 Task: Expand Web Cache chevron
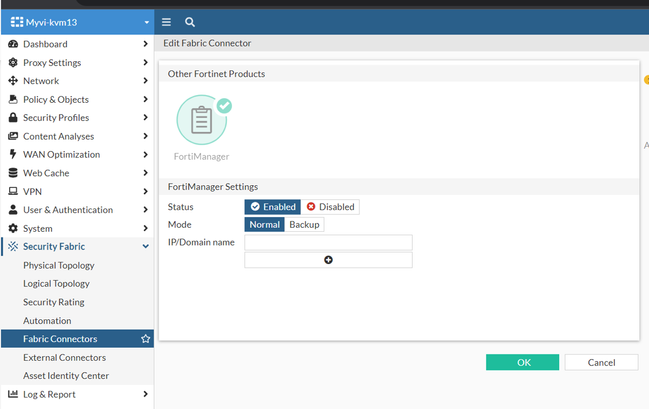tap(145, 173)
